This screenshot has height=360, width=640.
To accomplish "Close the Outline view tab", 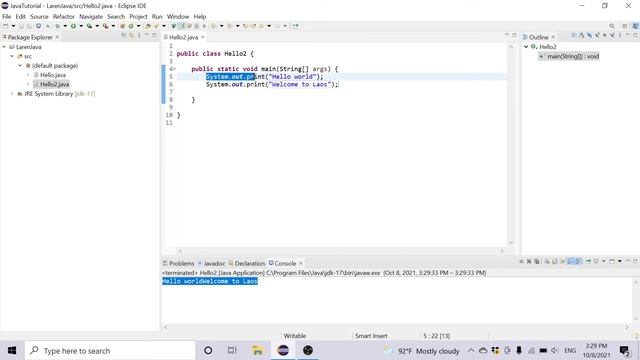I will [x=553, y=37].
